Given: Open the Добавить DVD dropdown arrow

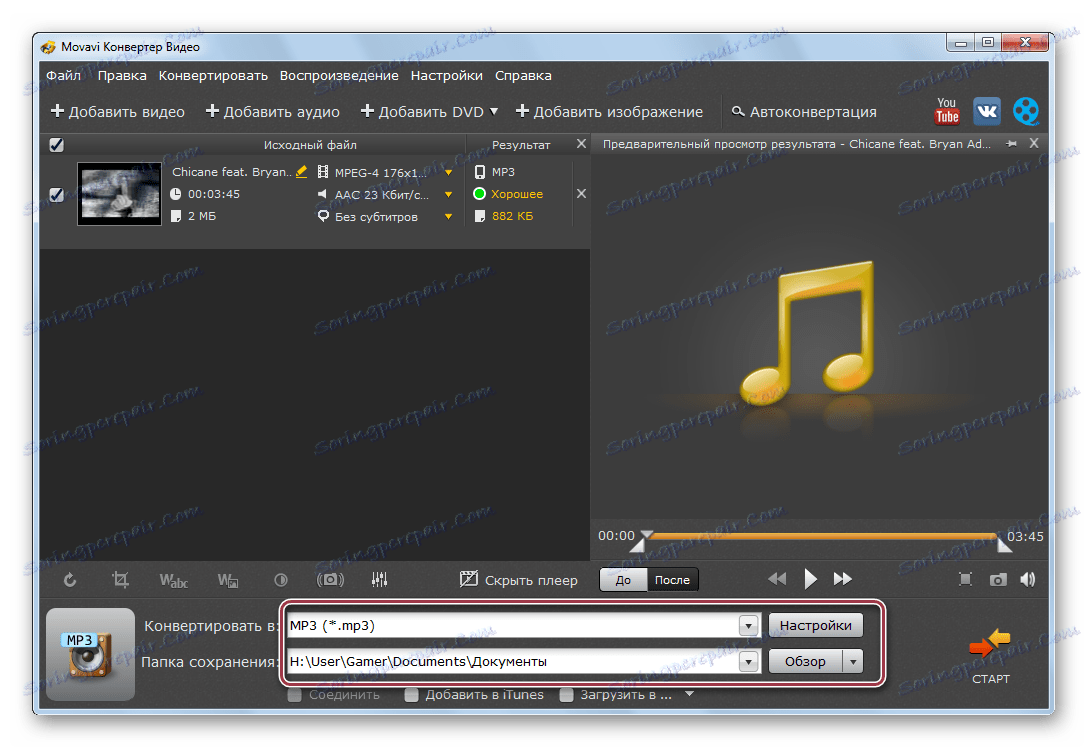Looking at the screenshot, I should click(x=494, y=112).
